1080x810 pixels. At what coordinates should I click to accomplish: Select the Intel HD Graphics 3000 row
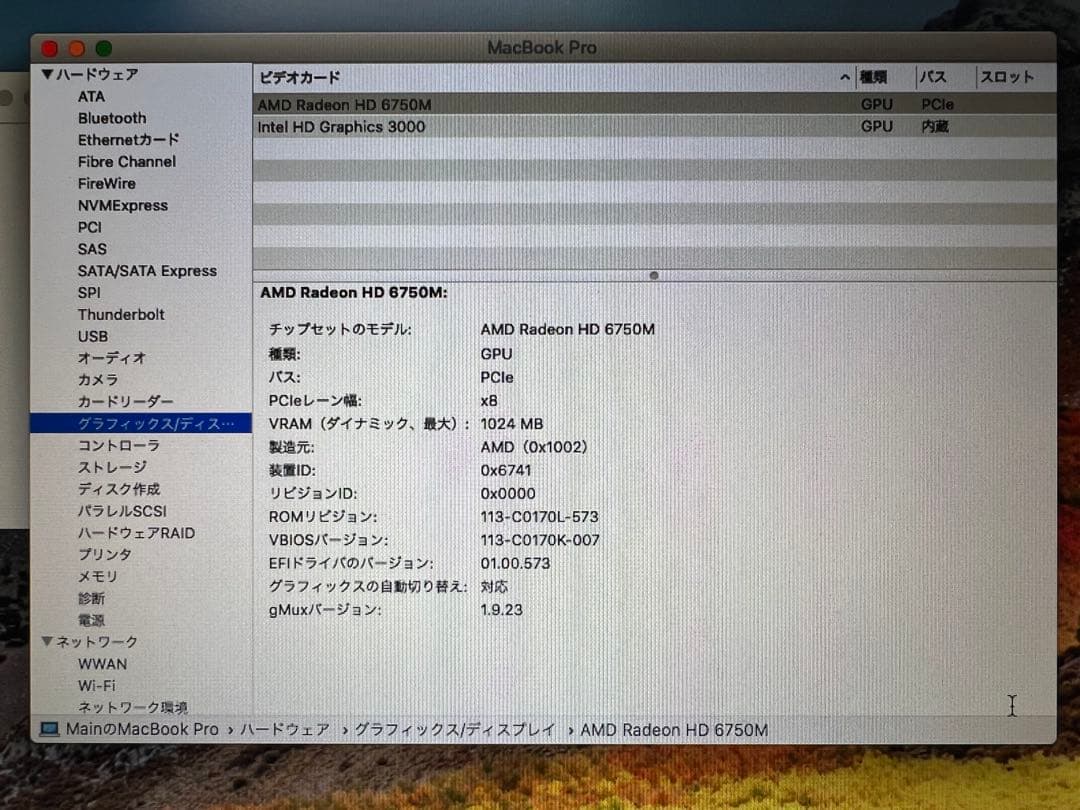tap(343, 127)
